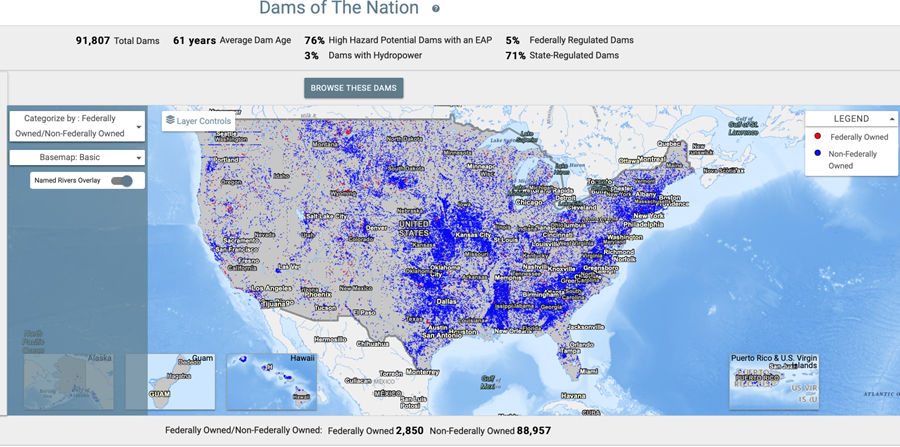Select the Alaska inset map
The image size is (900, 447).
click(x=69, y=381)
